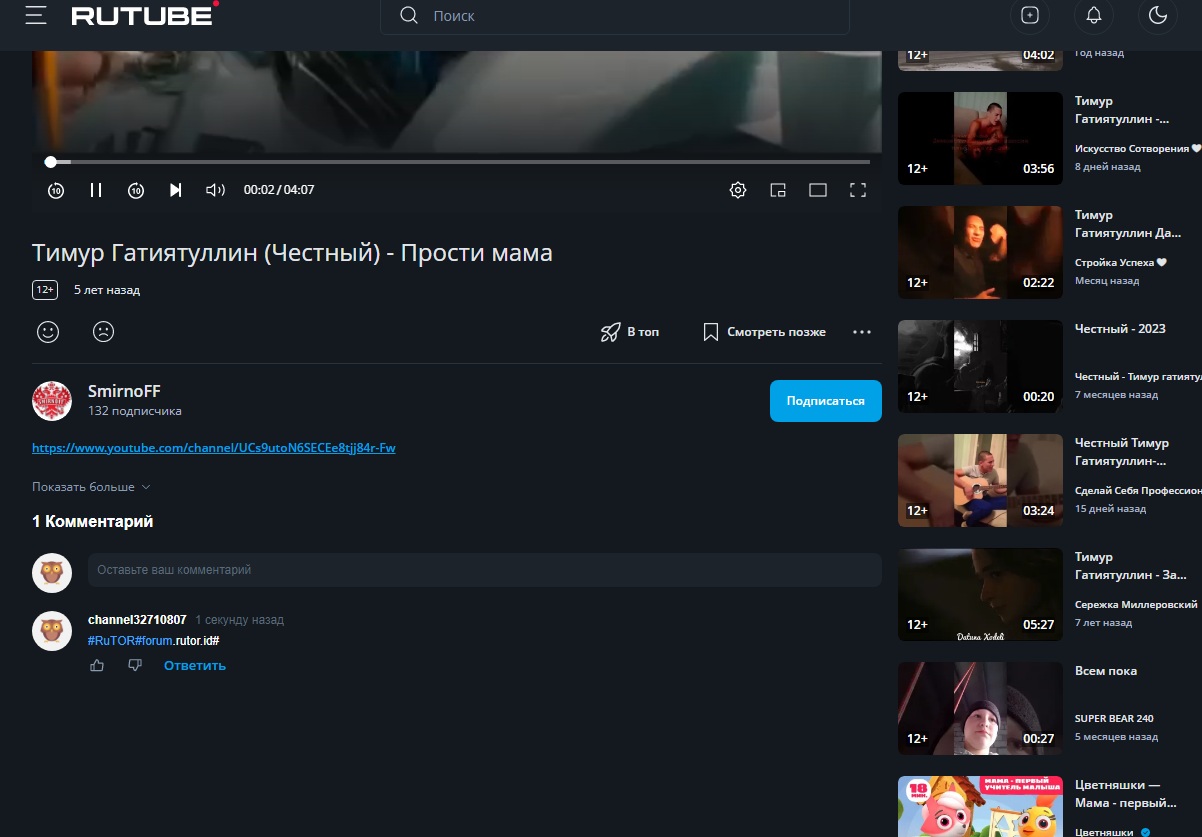This screenshot has width=1202, height=837.
Task: Expand Показать больше description
Action: click(91, 487)
